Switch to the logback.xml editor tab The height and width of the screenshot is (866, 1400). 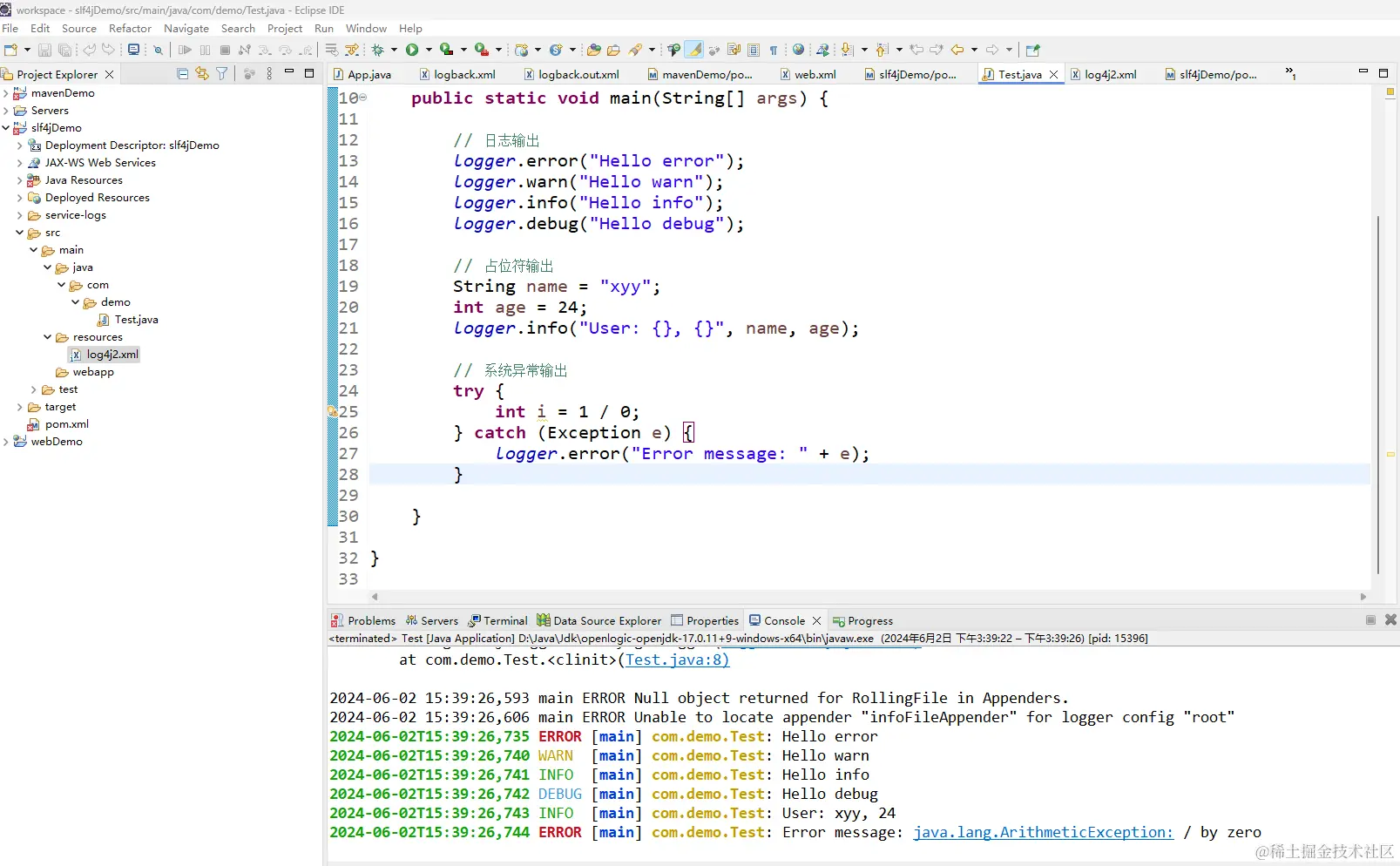pyautogui.click(x=457, y=74)
